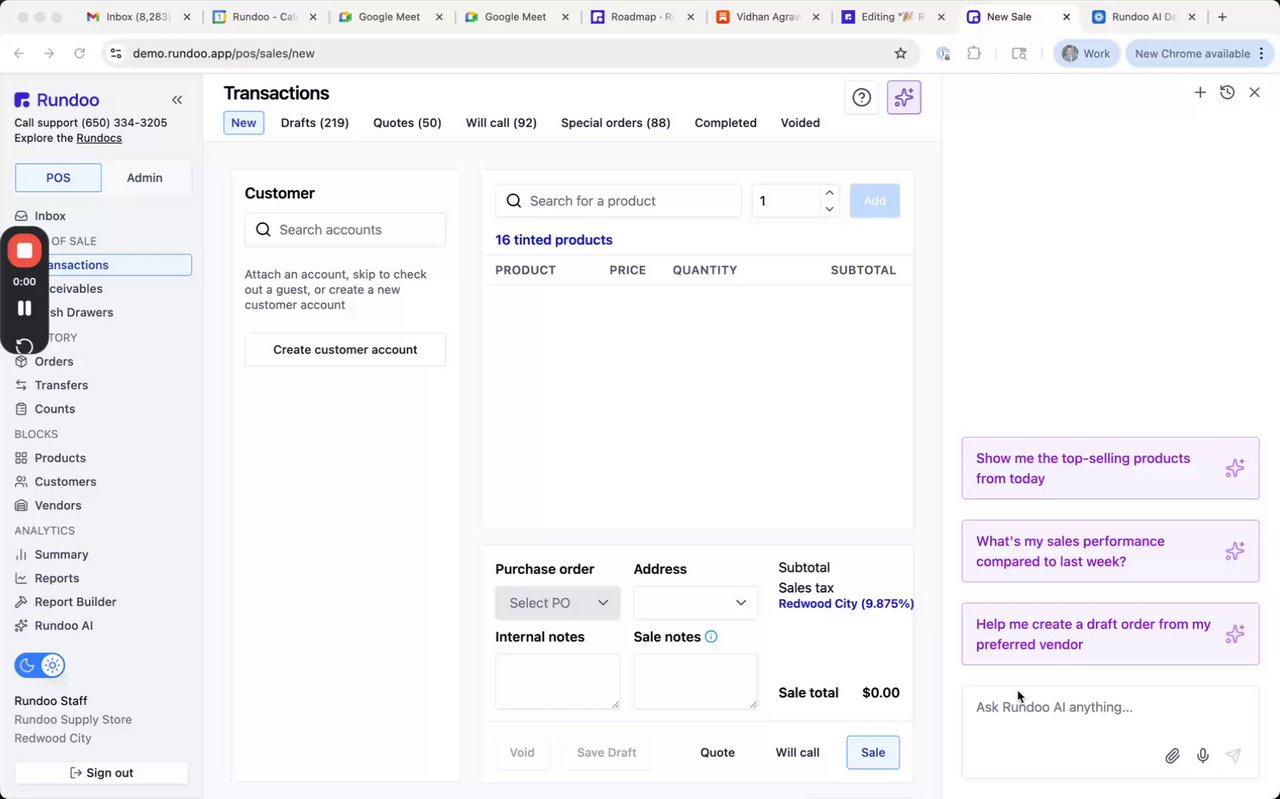This screenshot has height=799, width=1280.
Task: Open the Select PO dropdown
Action: [x=557, y=603]
